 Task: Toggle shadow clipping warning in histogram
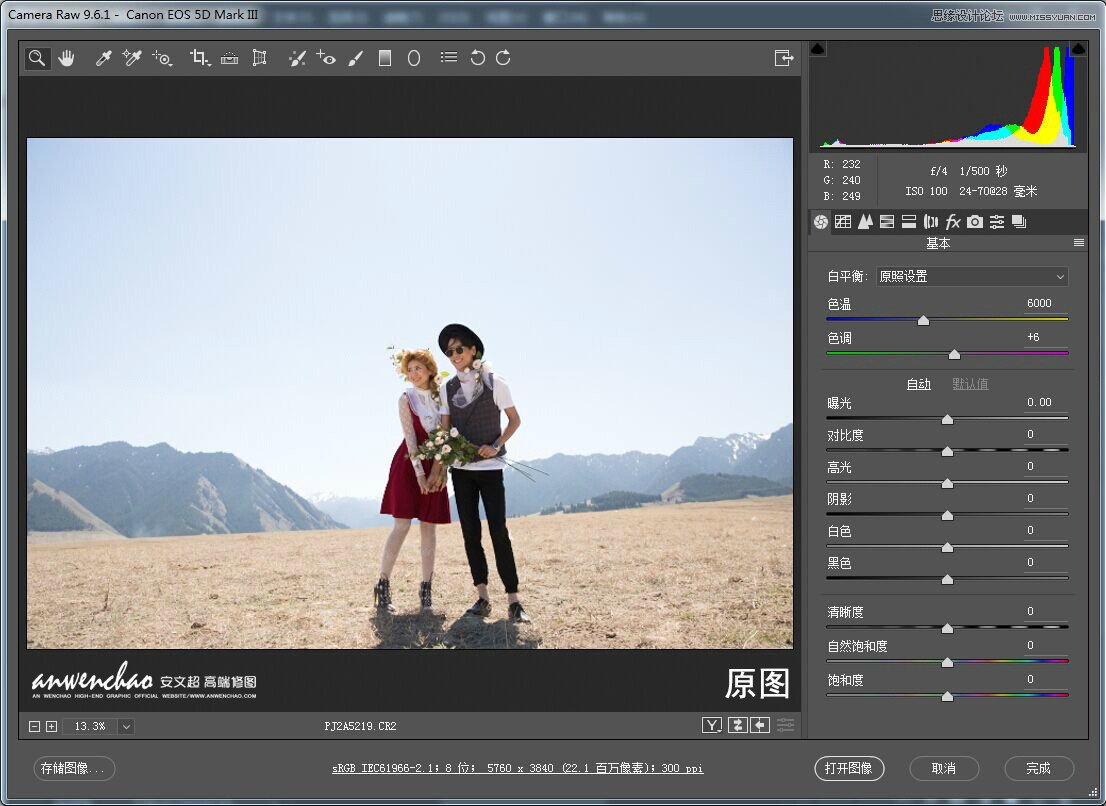[x=818, y=49]
